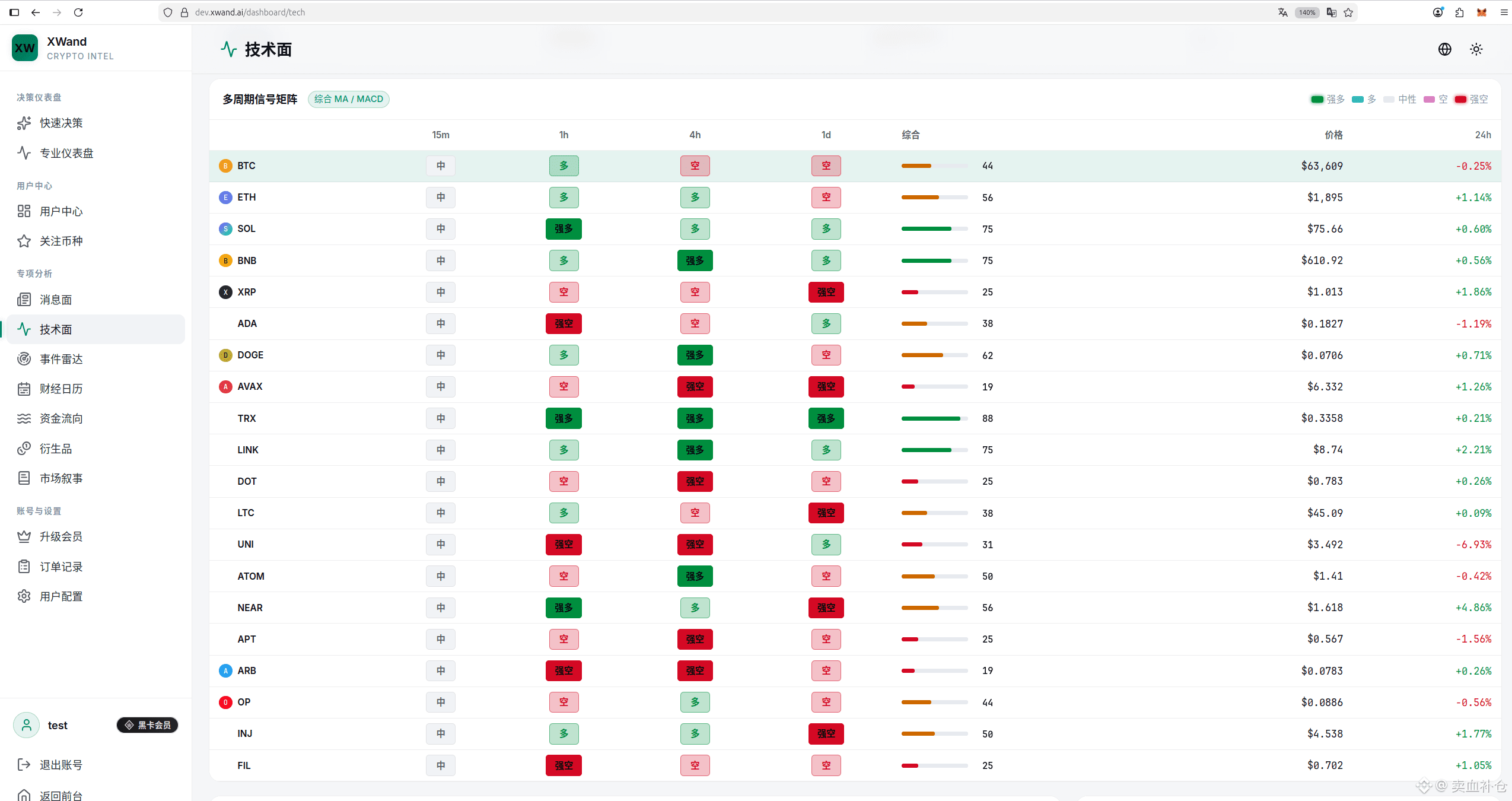Click the 用户配置 gear icon
Viewport: 1512px width, 801px height.
tap(24, 596)
